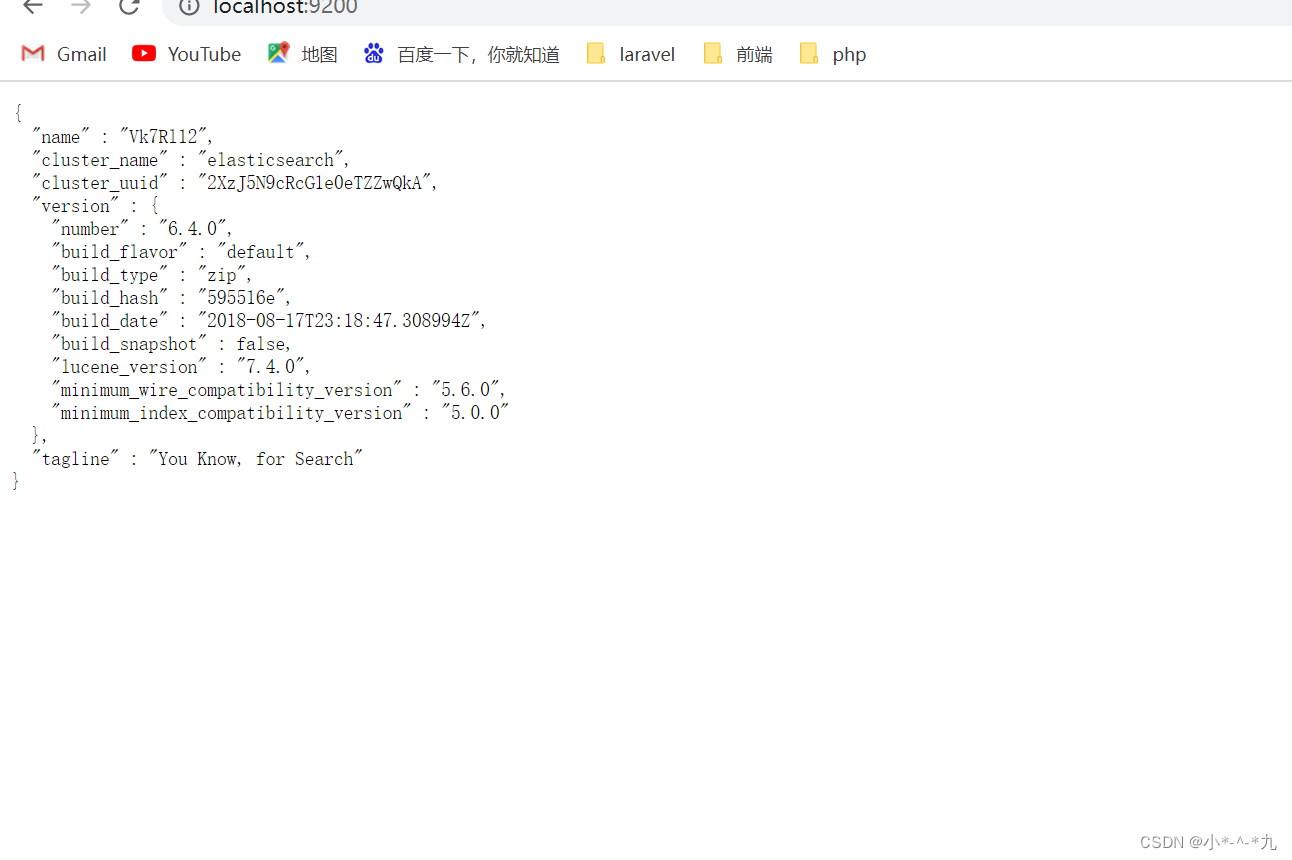The width and height of the screenshot is (1292, 860).
Task: Open the Gmail bookmark
Action: click(64, 54)
